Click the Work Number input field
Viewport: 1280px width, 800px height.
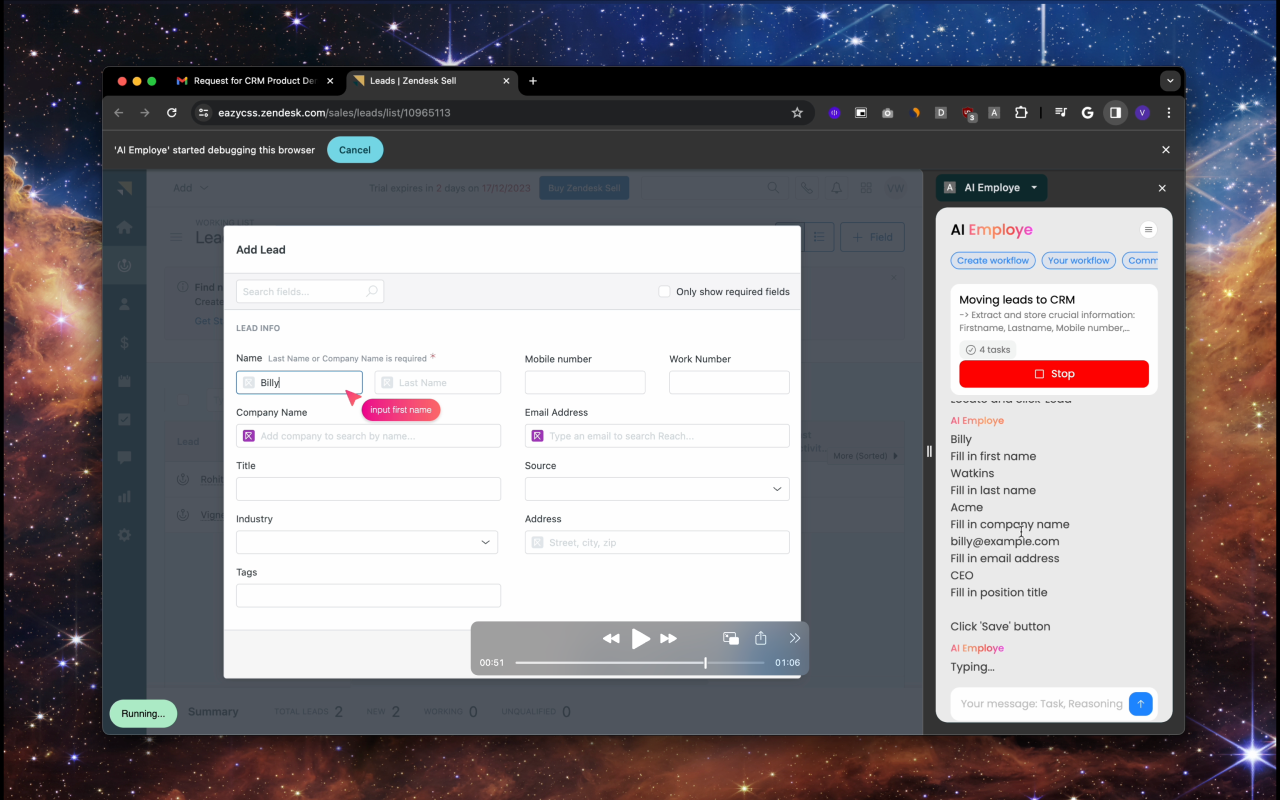[729, 382]
